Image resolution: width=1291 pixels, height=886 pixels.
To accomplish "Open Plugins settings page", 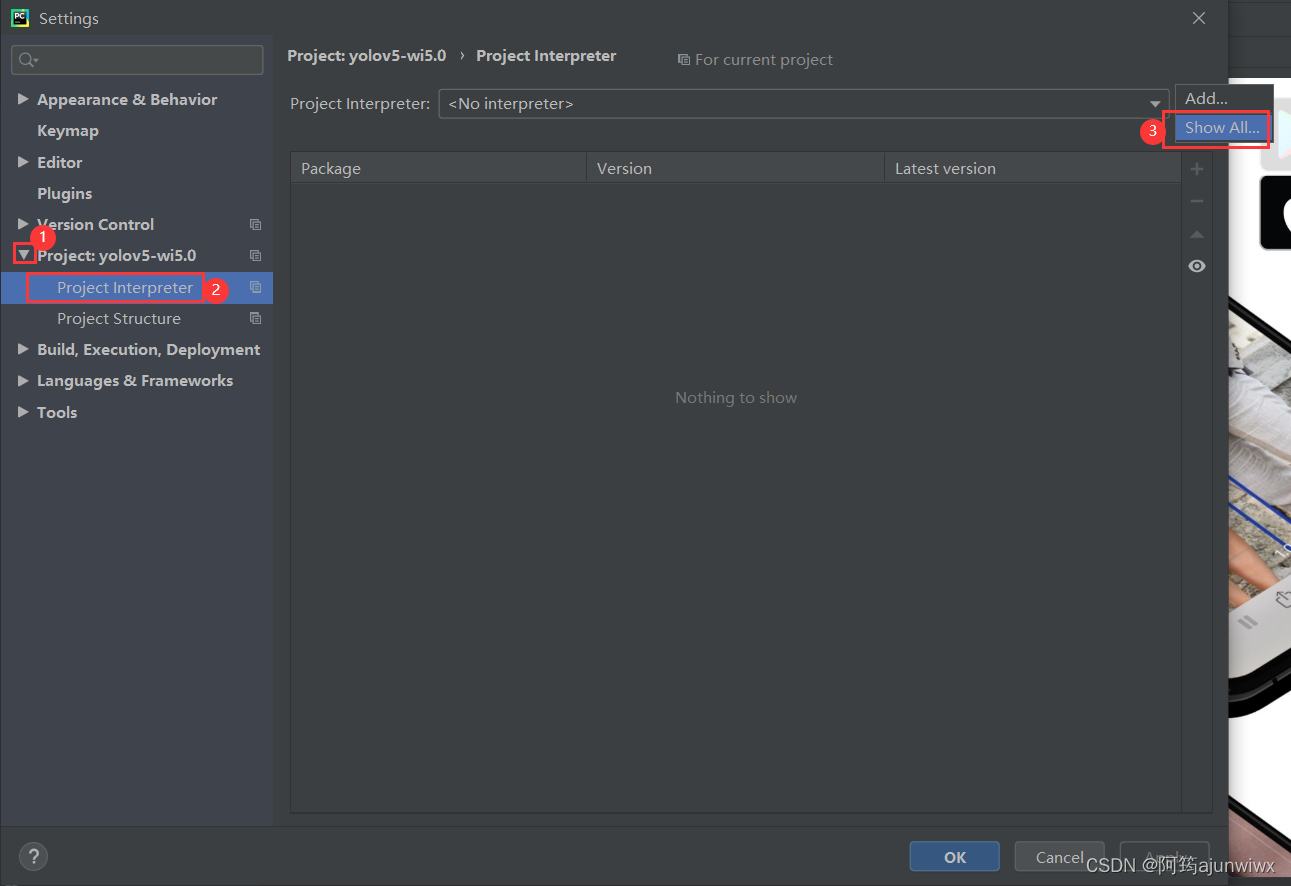I will [65, 193].
